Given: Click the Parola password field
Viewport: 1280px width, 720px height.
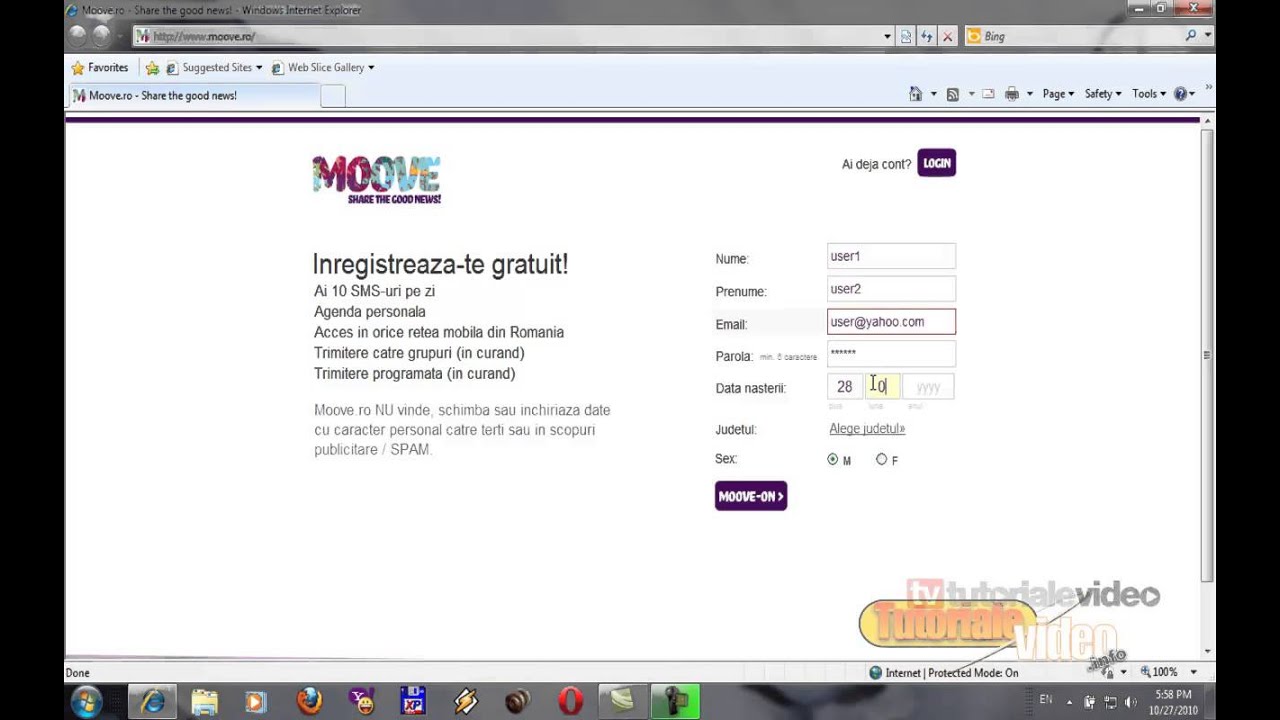Looking at the screenshot, I should (891, 353).
